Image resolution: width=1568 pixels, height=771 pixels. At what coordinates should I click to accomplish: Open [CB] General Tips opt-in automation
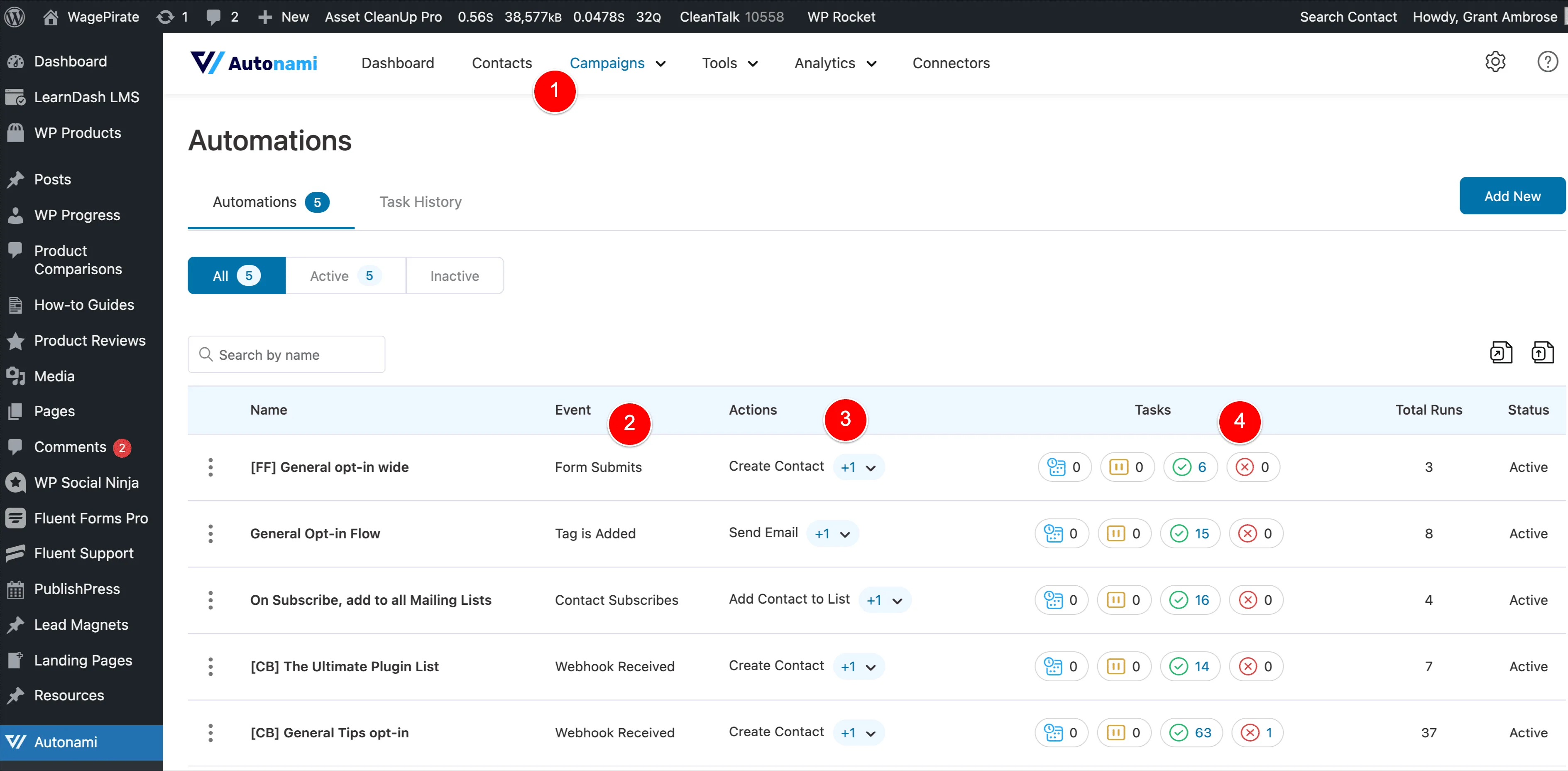coord(329,733)
